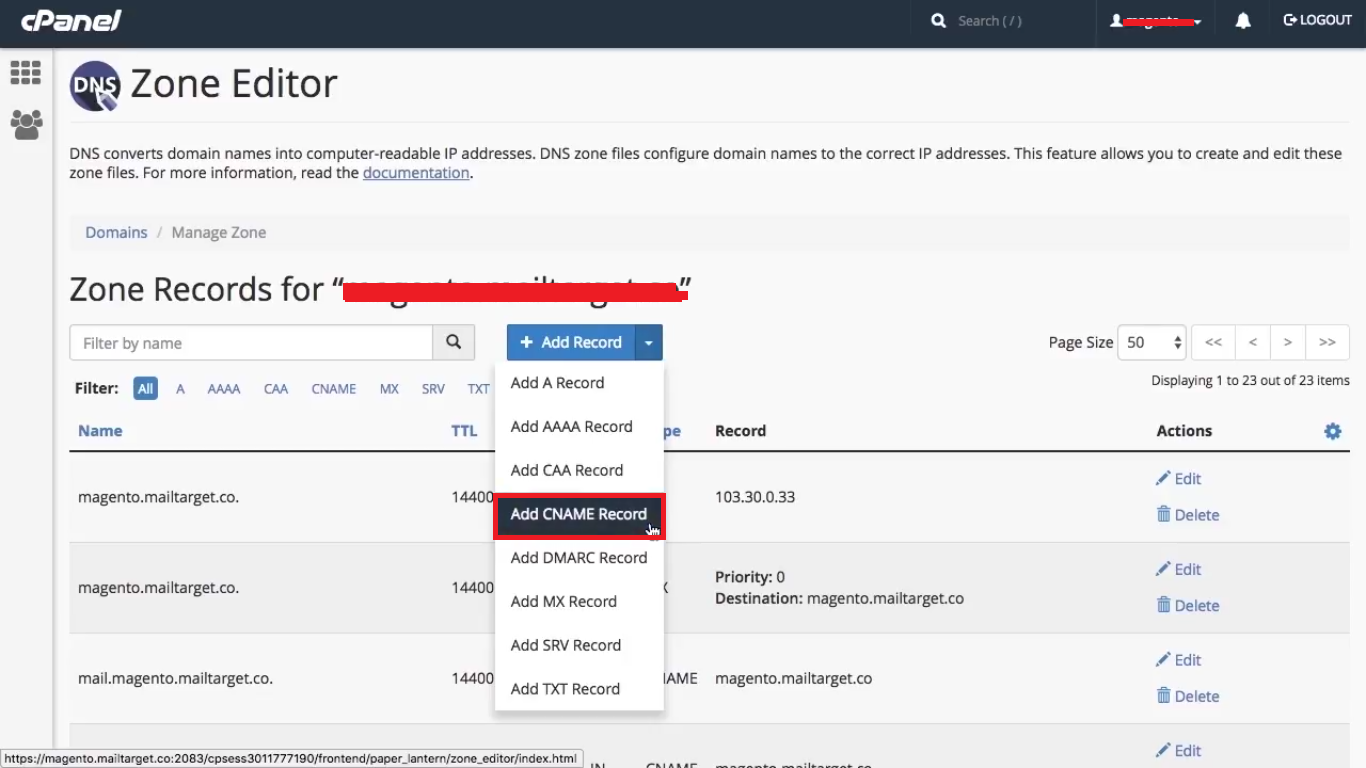This screenshot has height=768, width=1366.
Task: Filter records by A type
Action: click(180, 389)
